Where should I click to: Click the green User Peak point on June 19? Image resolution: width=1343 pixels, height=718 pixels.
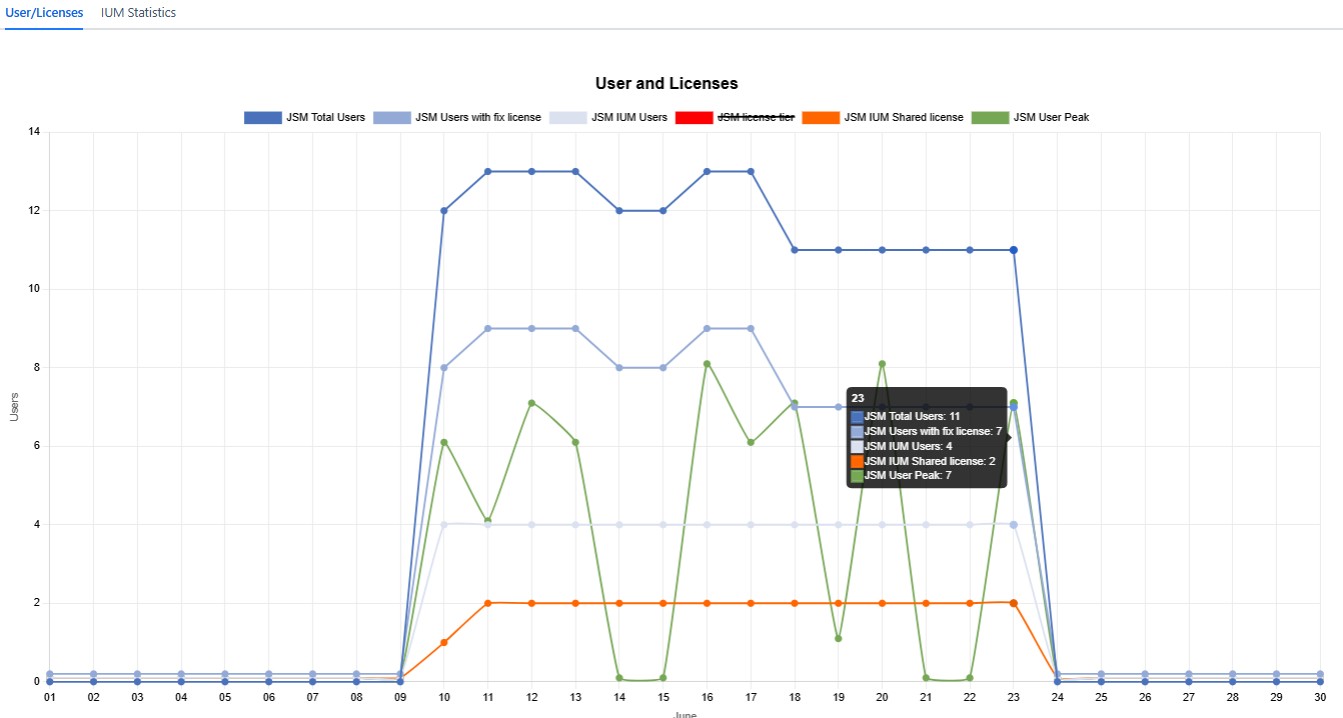point(838,638)
